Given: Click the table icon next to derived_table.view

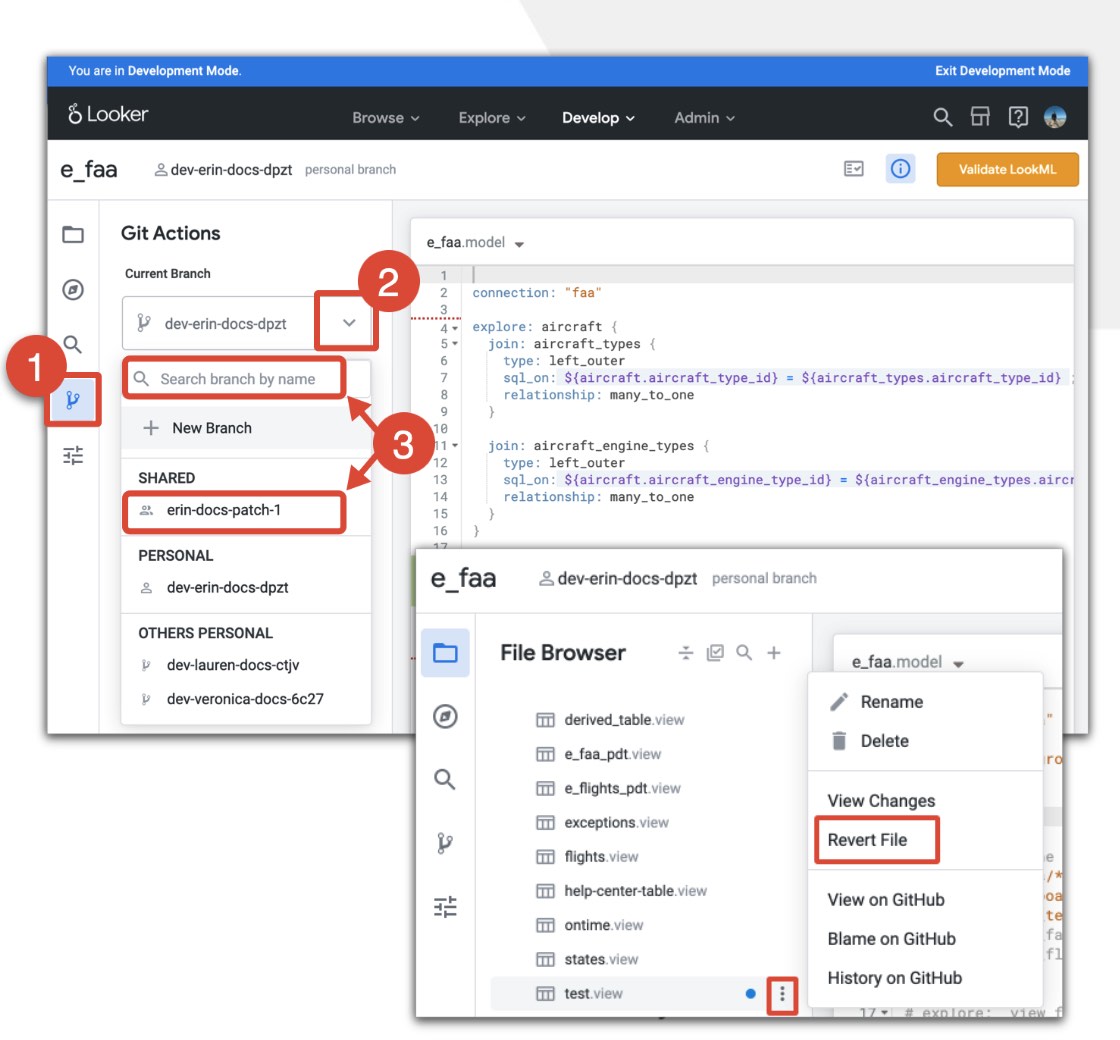Looking at the screenshot, I should click(545, 720).
